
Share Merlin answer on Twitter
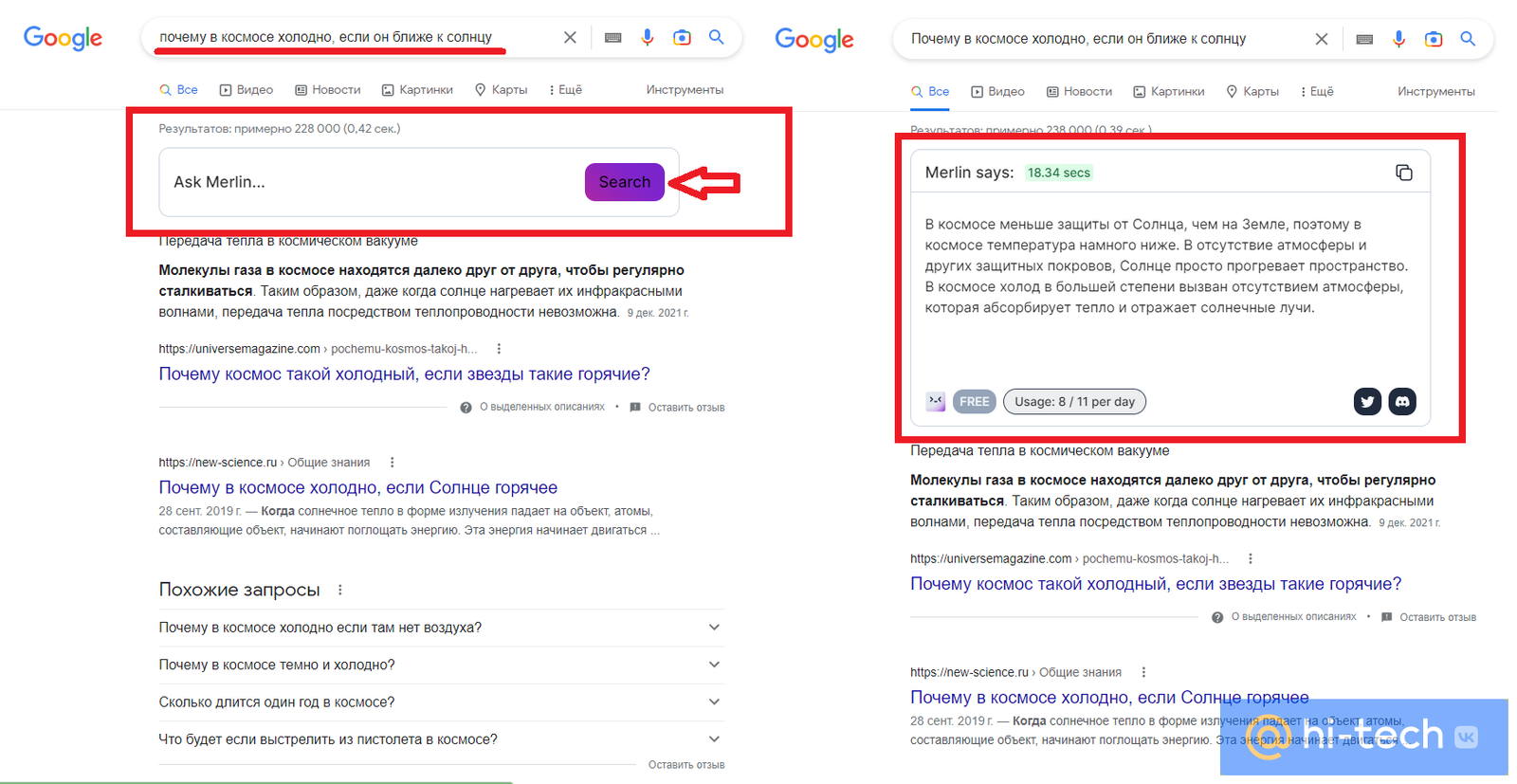coord(1367,402)
